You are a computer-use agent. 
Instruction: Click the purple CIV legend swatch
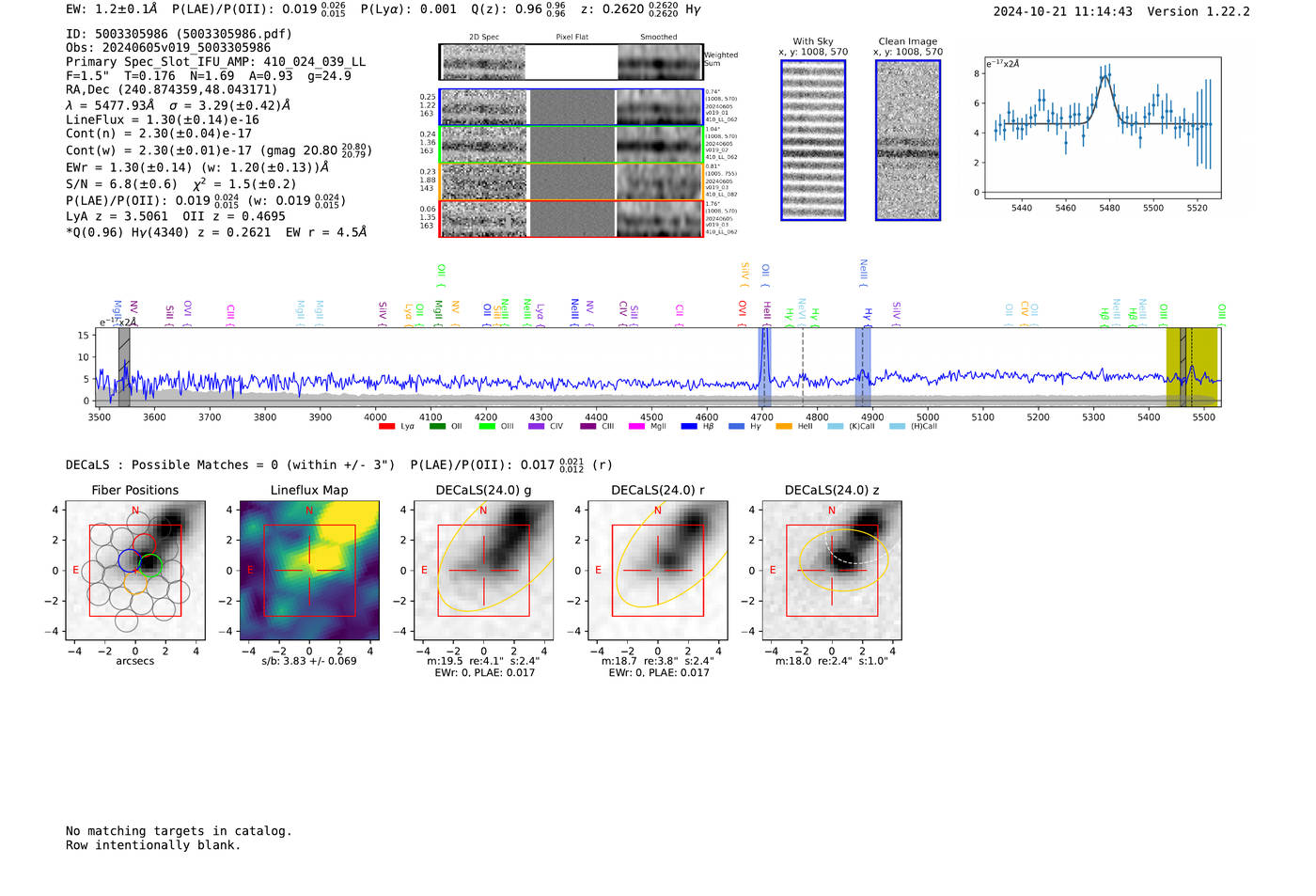(x=537, y=427)
